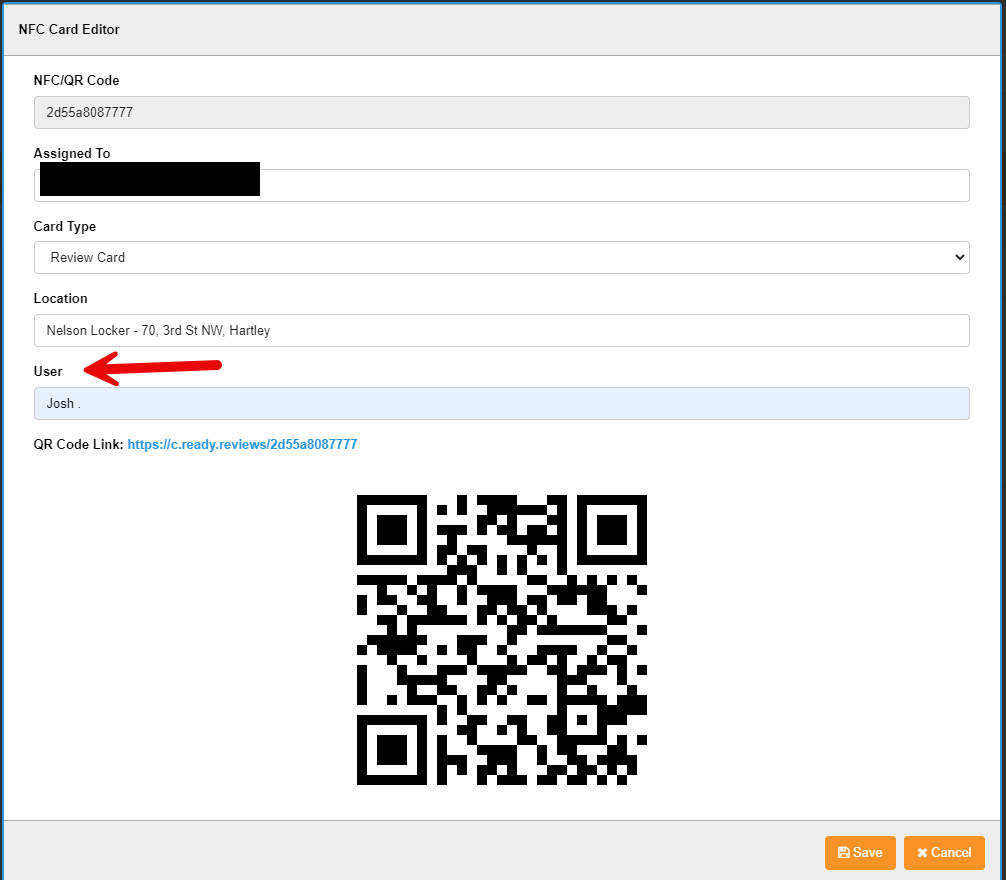Select the User field showing Josh
This screenshot has height=880, width=1006.
click(500, 403)
